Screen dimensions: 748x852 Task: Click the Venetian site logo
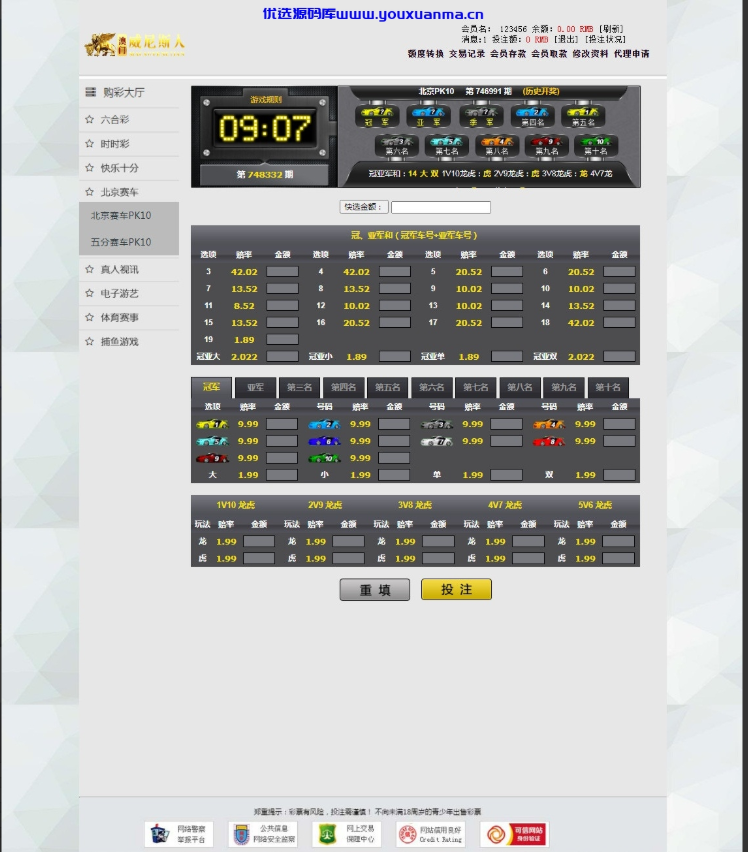135,44
